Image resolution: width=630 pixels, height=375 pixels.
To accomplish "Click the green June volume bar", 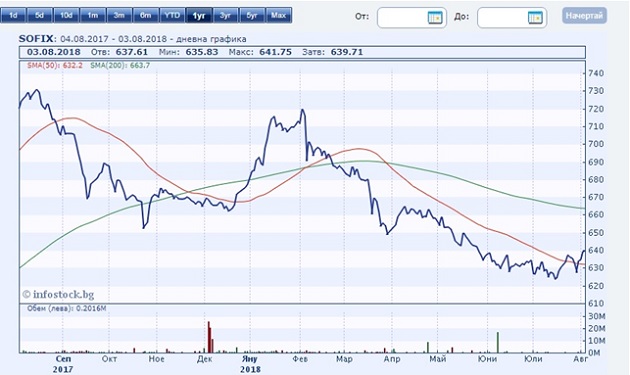I will tap(498, 342).
